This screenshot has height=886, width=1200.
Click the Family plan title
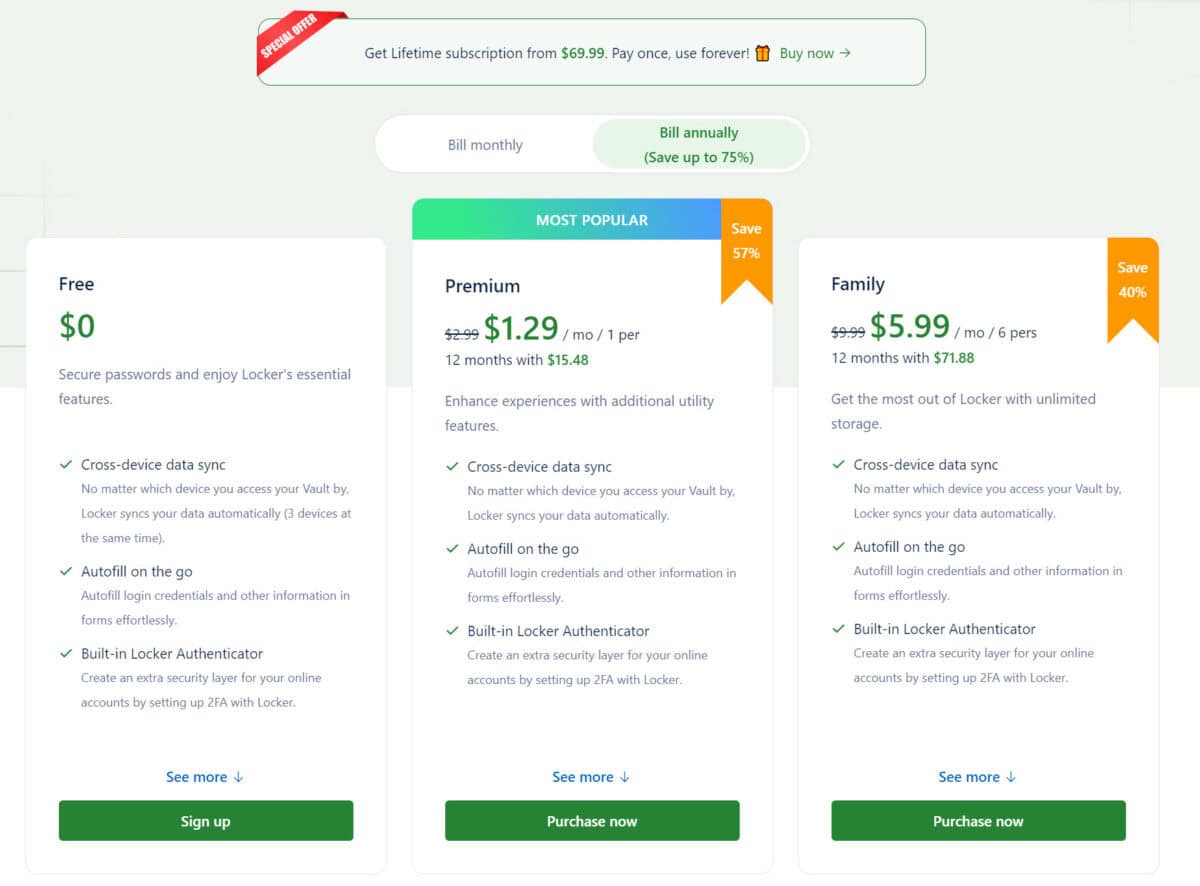[x=858, y=284]
